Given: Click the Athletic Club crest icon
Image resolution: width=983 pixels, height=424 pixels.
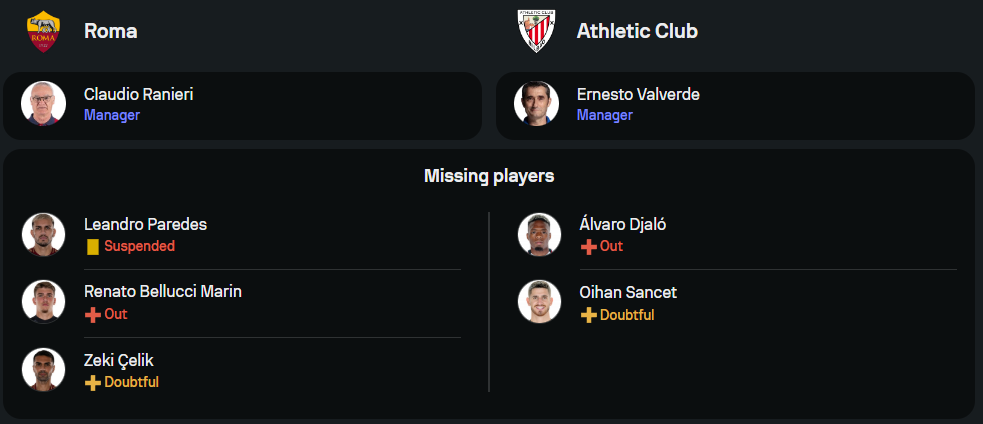Looking at the screenshot, I should (x=536, y=31).
